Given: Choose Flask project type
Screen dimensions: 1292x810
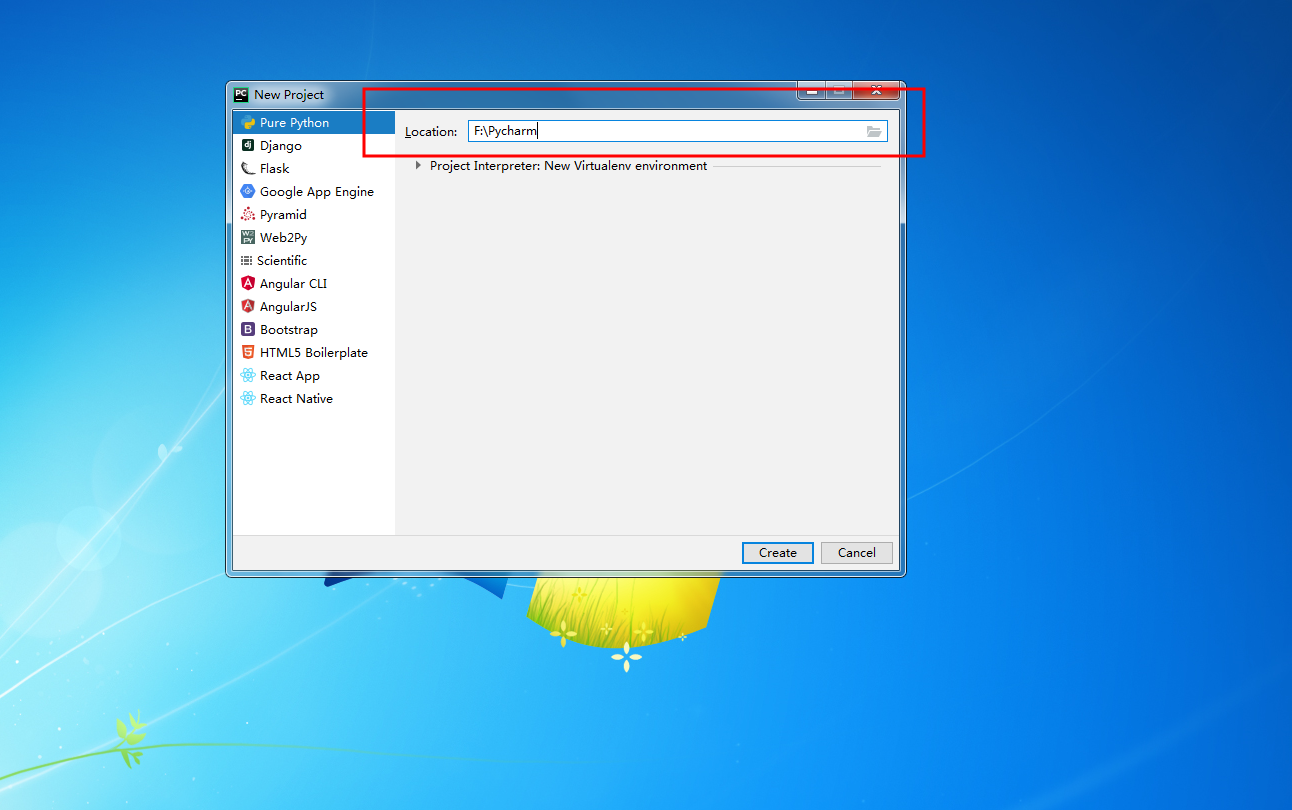Looking at the screenshot, I should (314, 169).
